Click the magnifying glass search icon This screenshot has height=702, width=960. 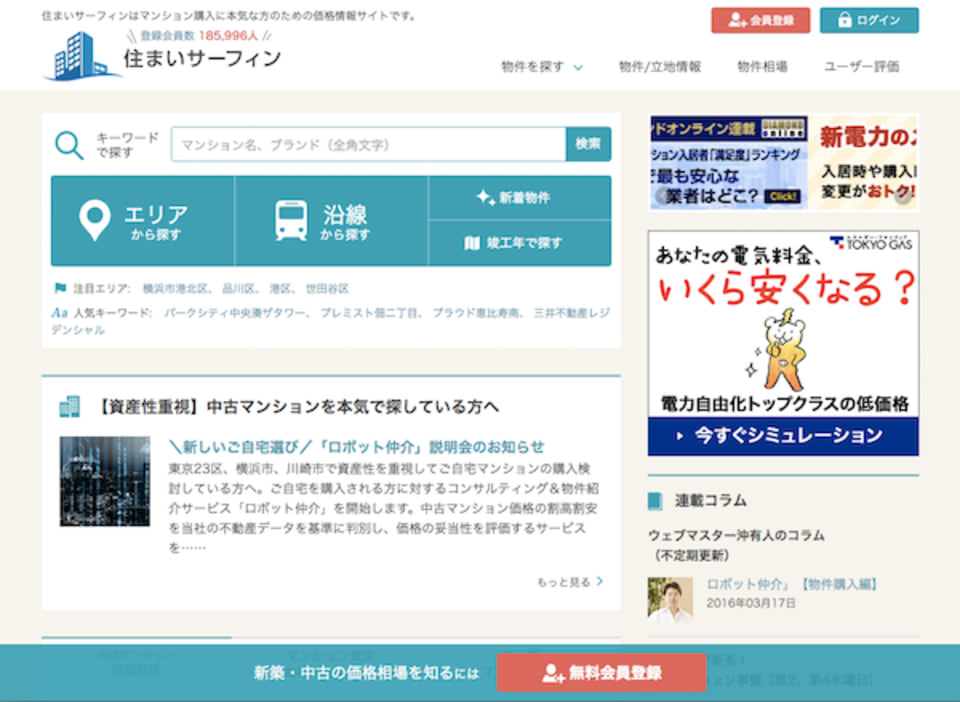[69, 145]
